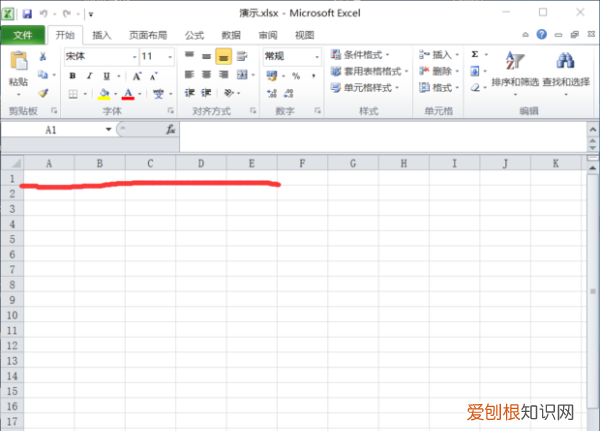Open the insert function fx button
The width and height of the screenshot is (600, 431).
click(170, 130)
